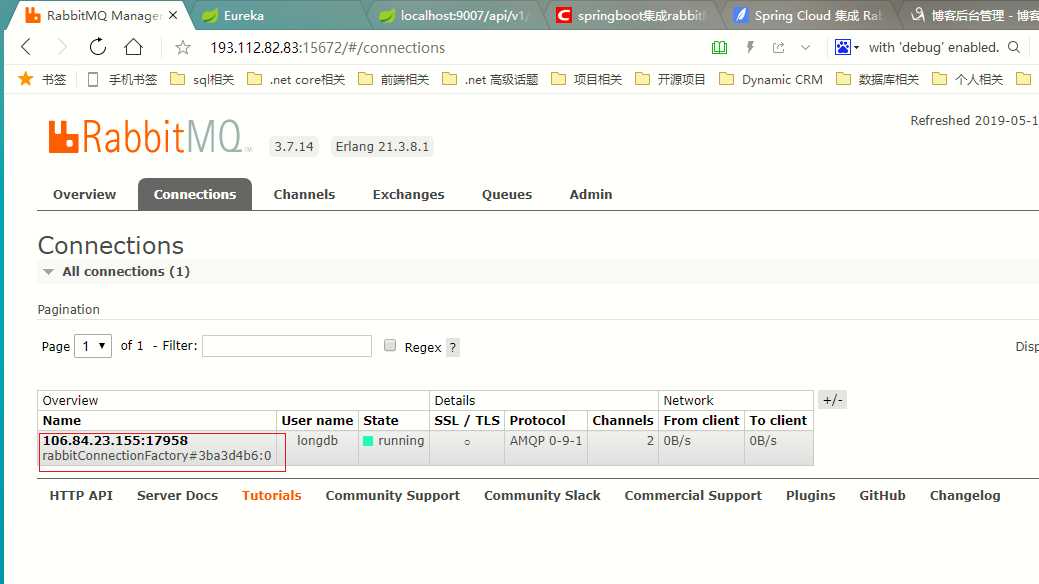Open the sql相关 bookmark folder
This screenshot has width=1039, height=584.
tap(202, 80)
